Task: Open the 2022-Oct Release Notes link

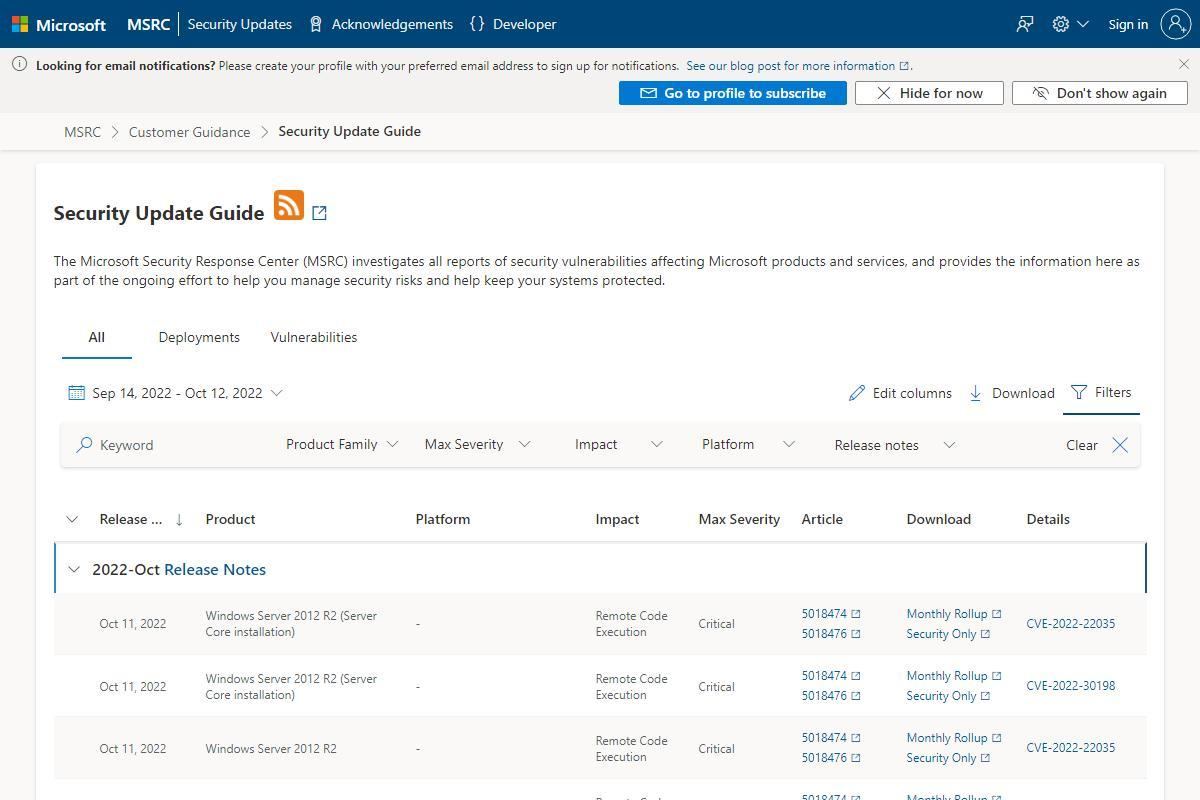Action: [215, 569]
